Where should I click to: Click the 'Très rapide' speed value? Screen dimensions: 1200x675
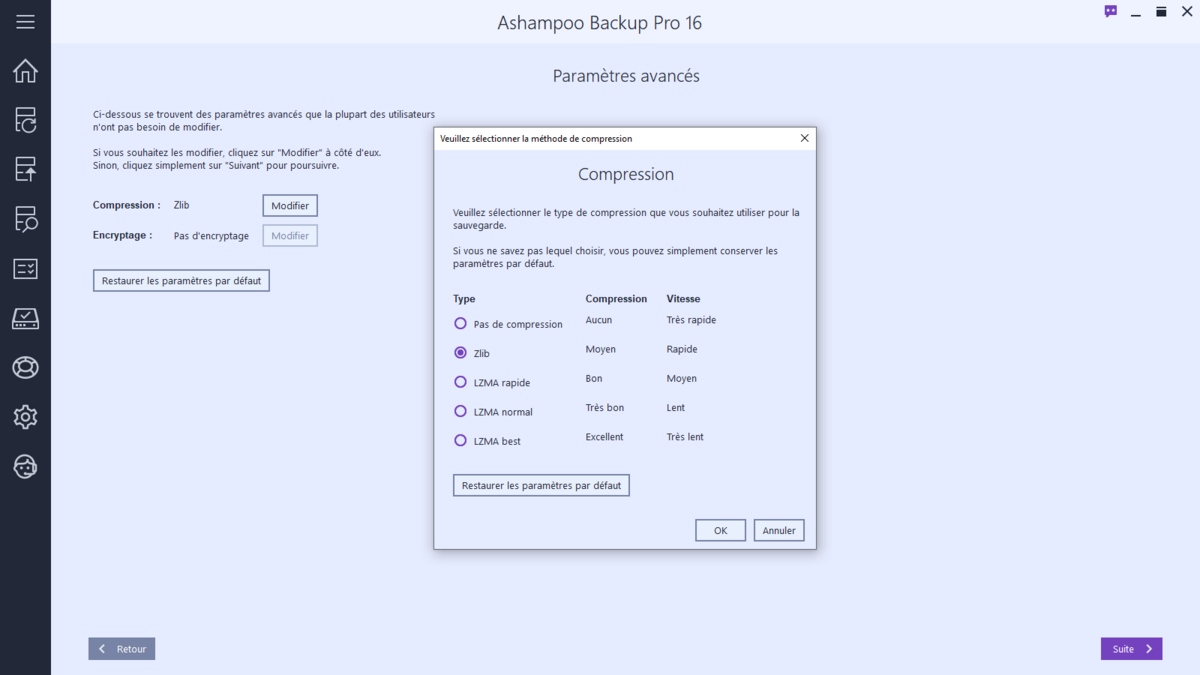click(x=691, y=320)
